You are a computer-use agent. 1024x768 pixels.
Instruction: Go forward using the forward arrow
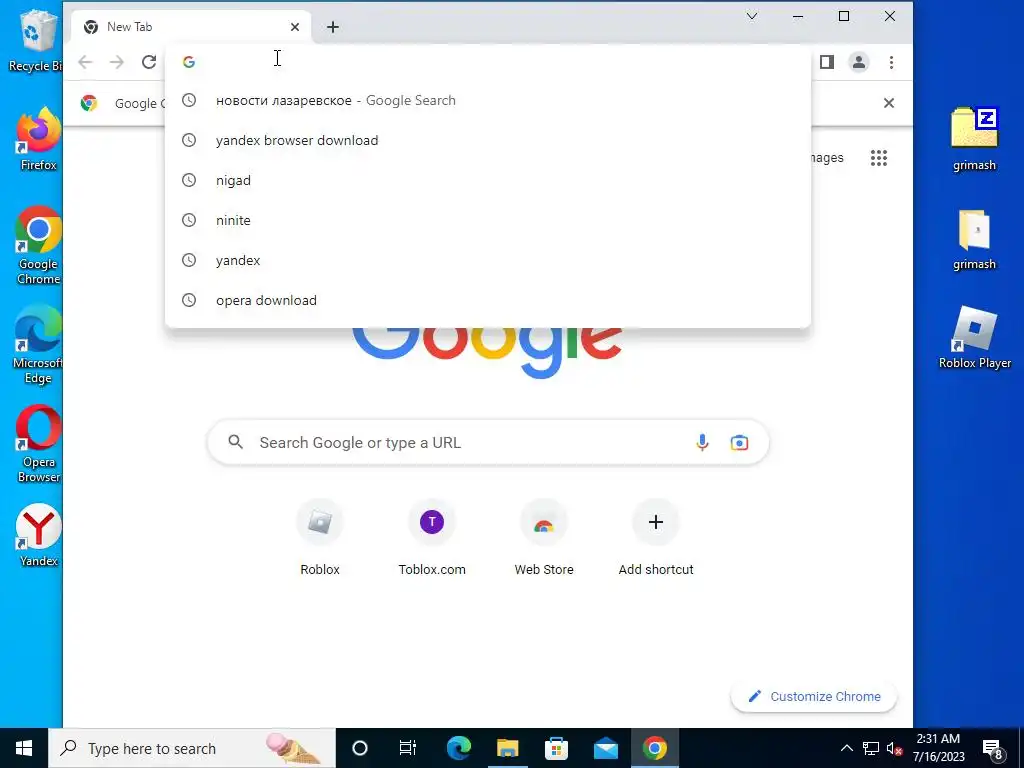pyautogui.click(x=117, y=62)
